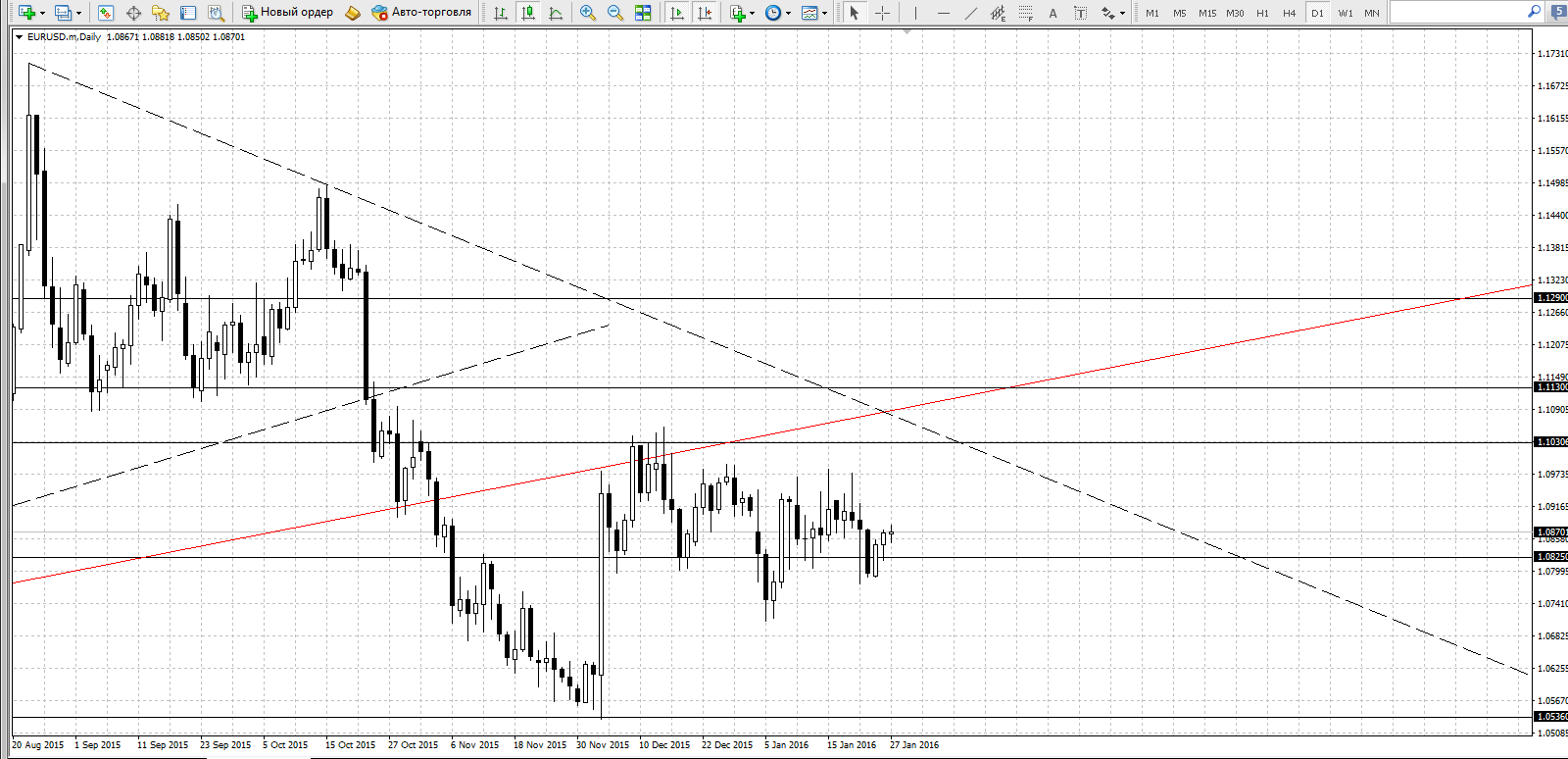Expand the New Chart dropdown arrow
The width and height of the screenshot is (1568, 759).
42,13
